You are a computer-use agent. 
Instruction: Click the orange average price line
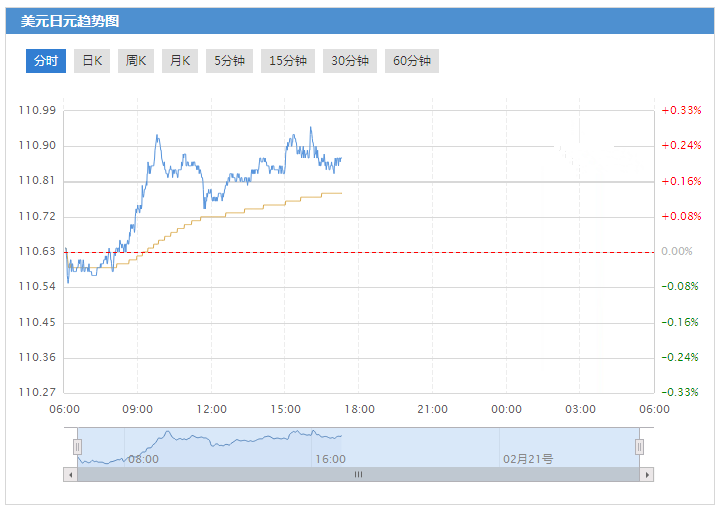(x=250, y=209)
